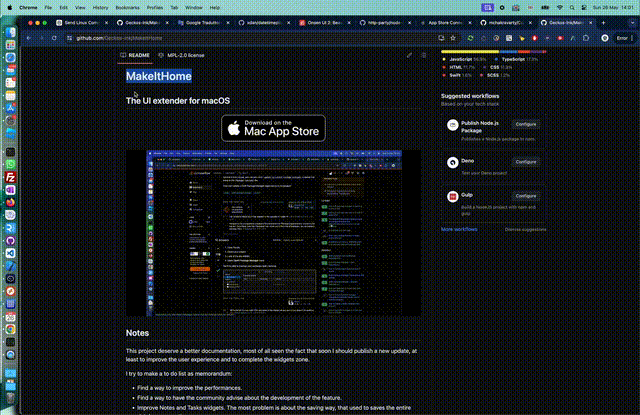Open FileZilla from the dock
Image resolution: width=640 pixels, height=415 pixels.
click(x=9, y=177)
